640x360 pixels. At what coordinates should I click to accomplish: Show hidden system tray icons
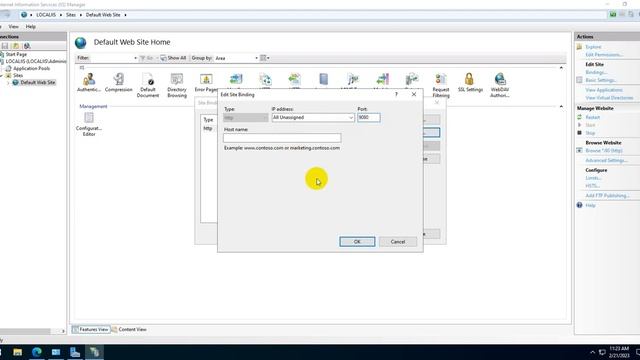[x=592, y=352]
